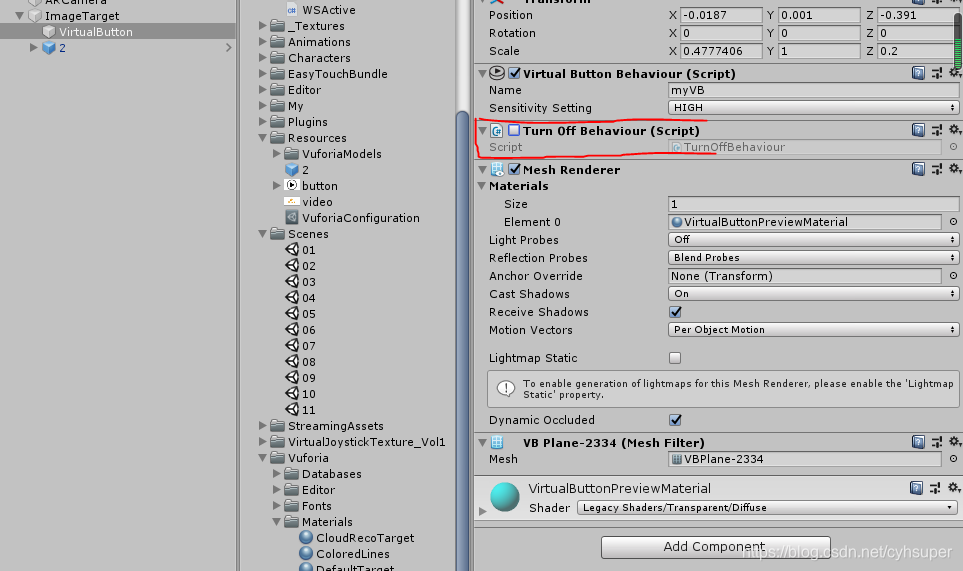Expand the VuforiaModels folder

[276, 153]
